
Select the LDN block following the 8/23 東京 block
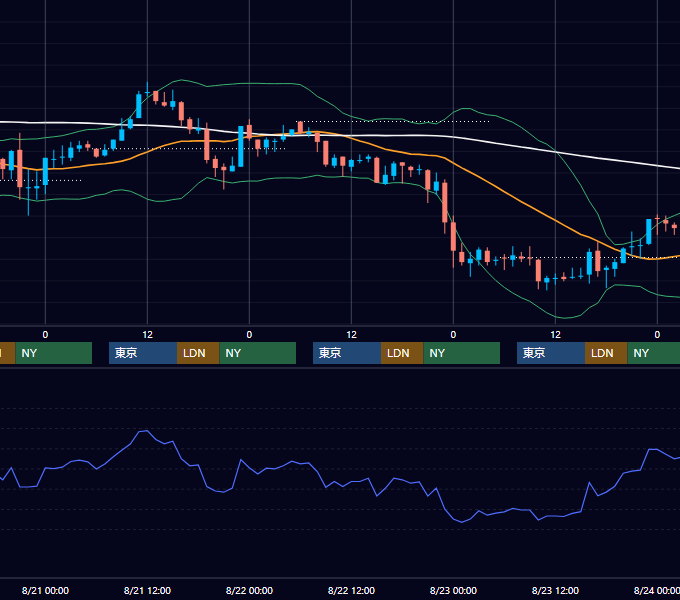click(x=606, y=353)
